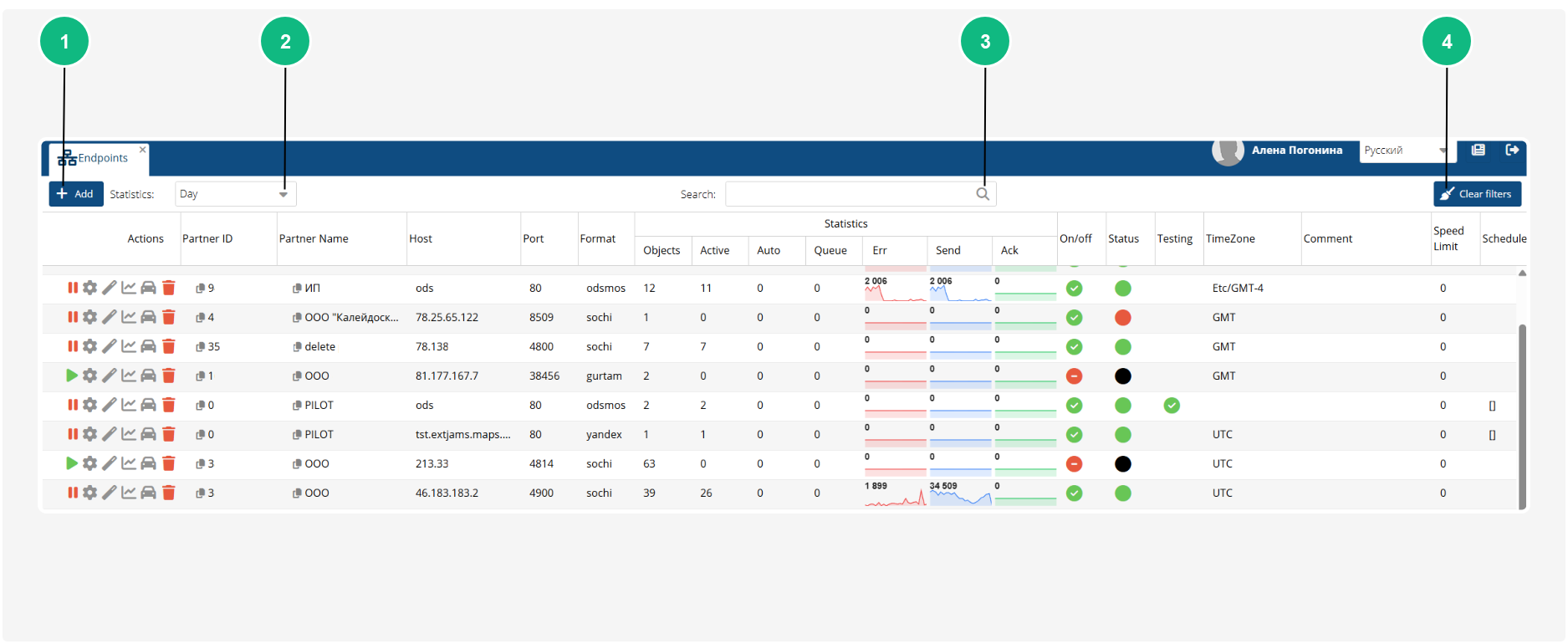Delete the gurtam endpoint via trash icon

[x=169, y=376]
